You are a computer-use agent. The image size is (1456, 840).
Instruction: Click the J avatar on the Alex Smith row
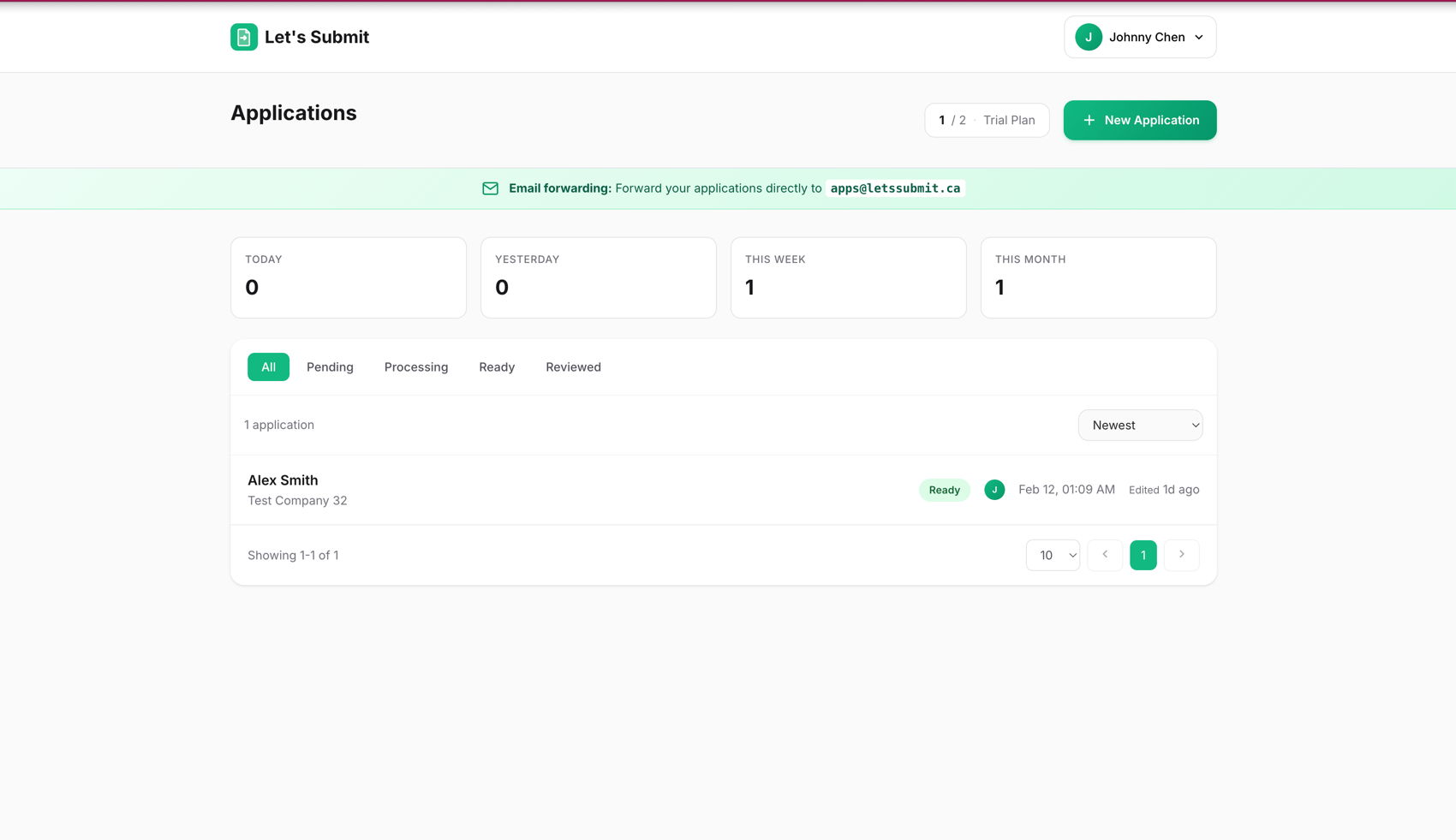click(994, 489)
